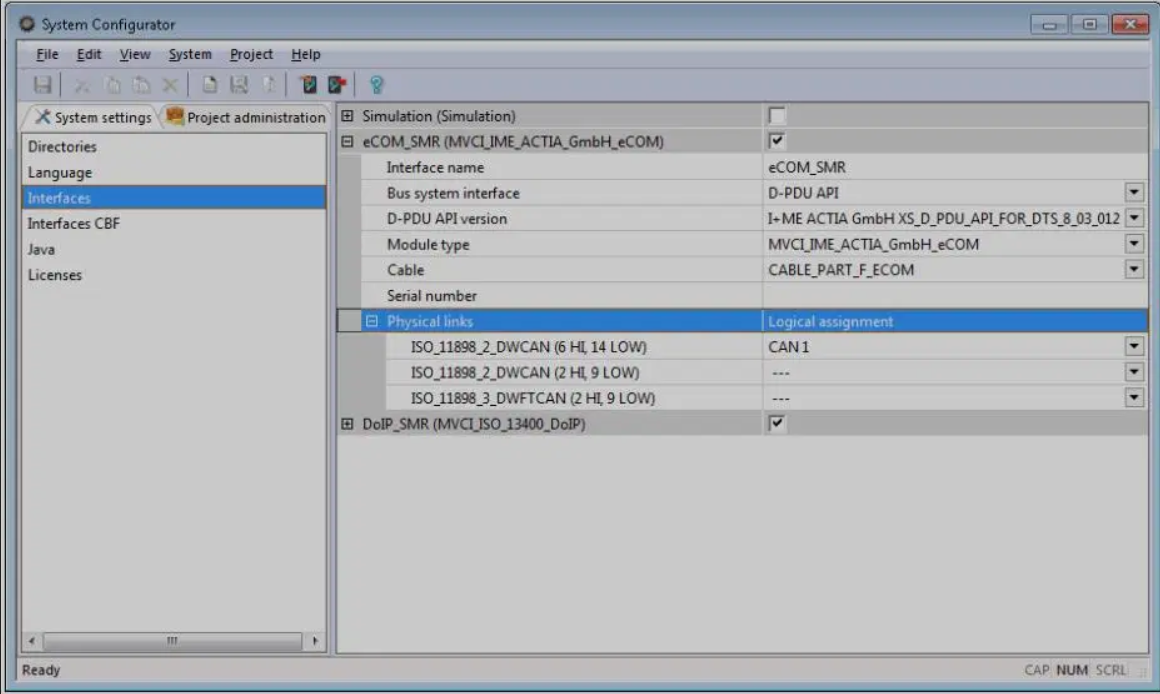Viewport: 1160px width, 694px height.
Task: Open the Edit menu
Action: [89, 54]
